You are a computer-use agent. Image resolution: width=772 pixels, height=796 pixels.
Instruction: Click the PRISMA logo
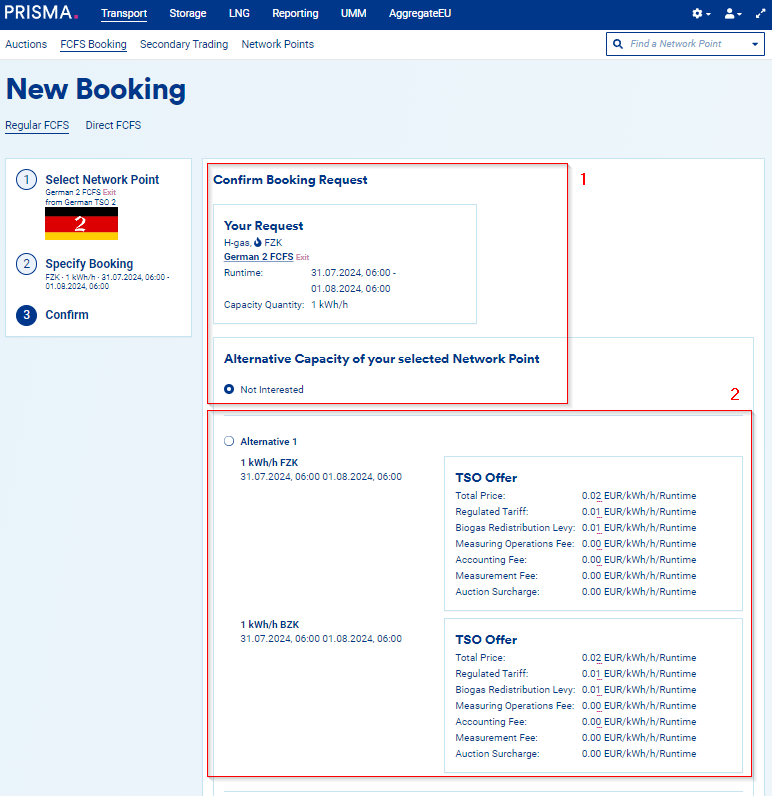41,13
